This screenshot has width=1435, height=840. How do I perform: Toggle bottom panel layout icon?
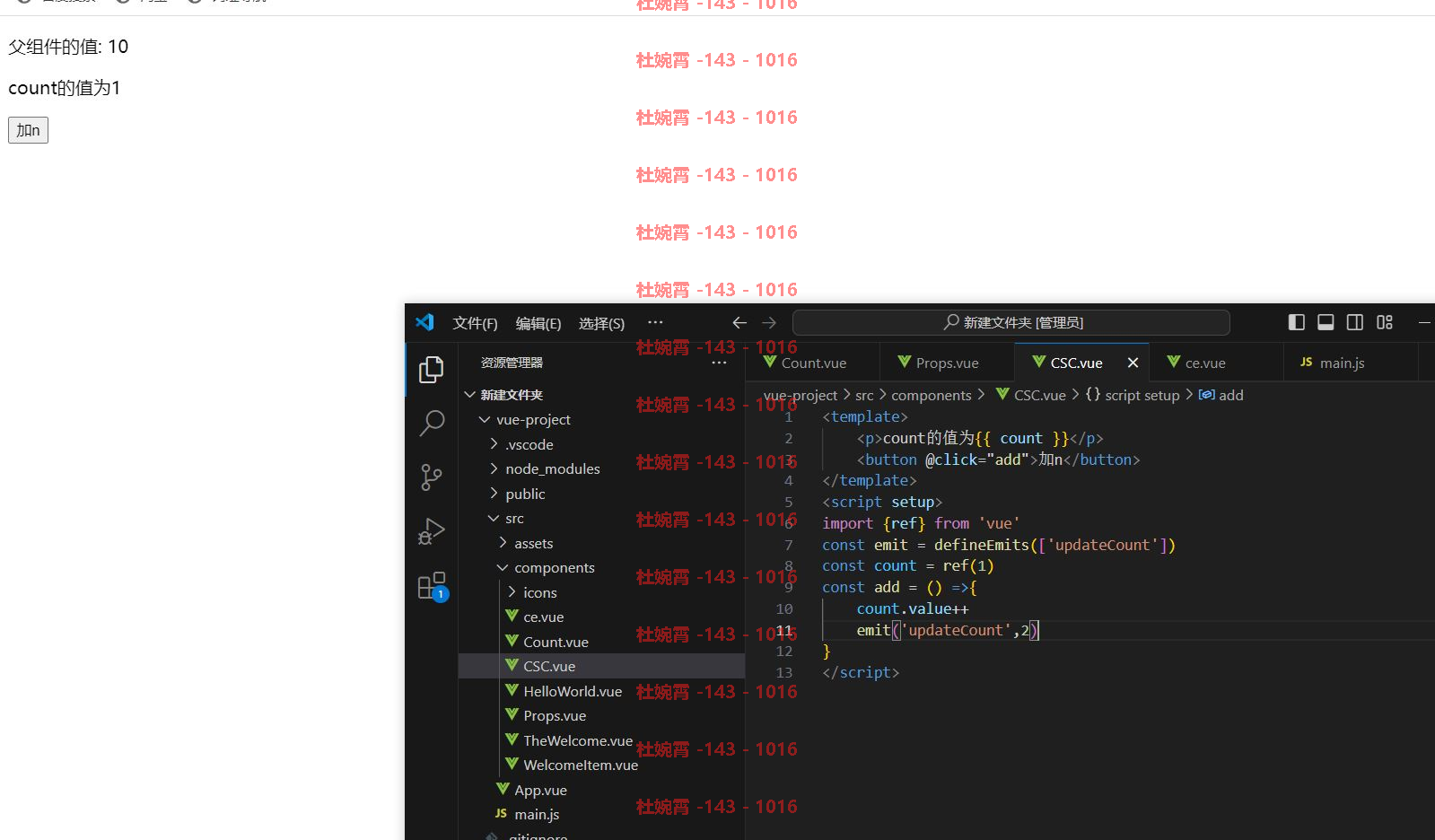click(1326, 322)
